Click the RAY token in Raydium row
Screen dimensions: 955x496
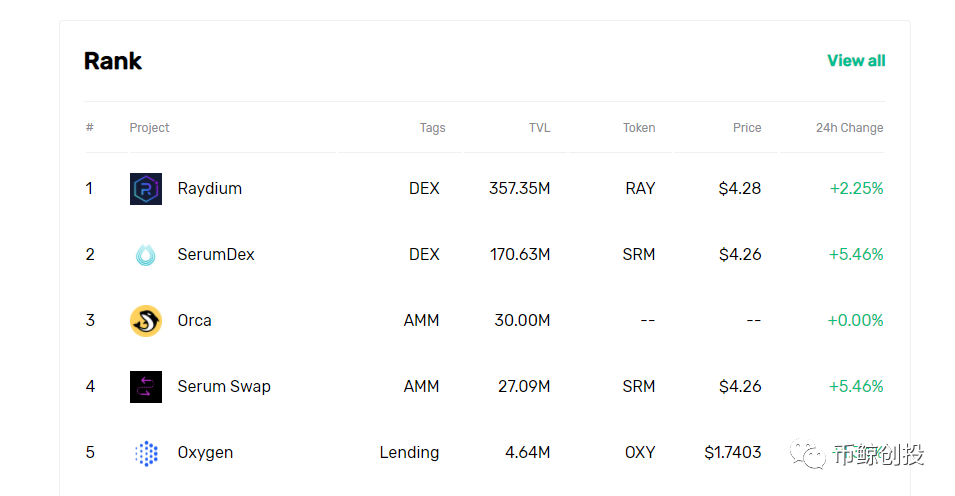coord(640,189)
